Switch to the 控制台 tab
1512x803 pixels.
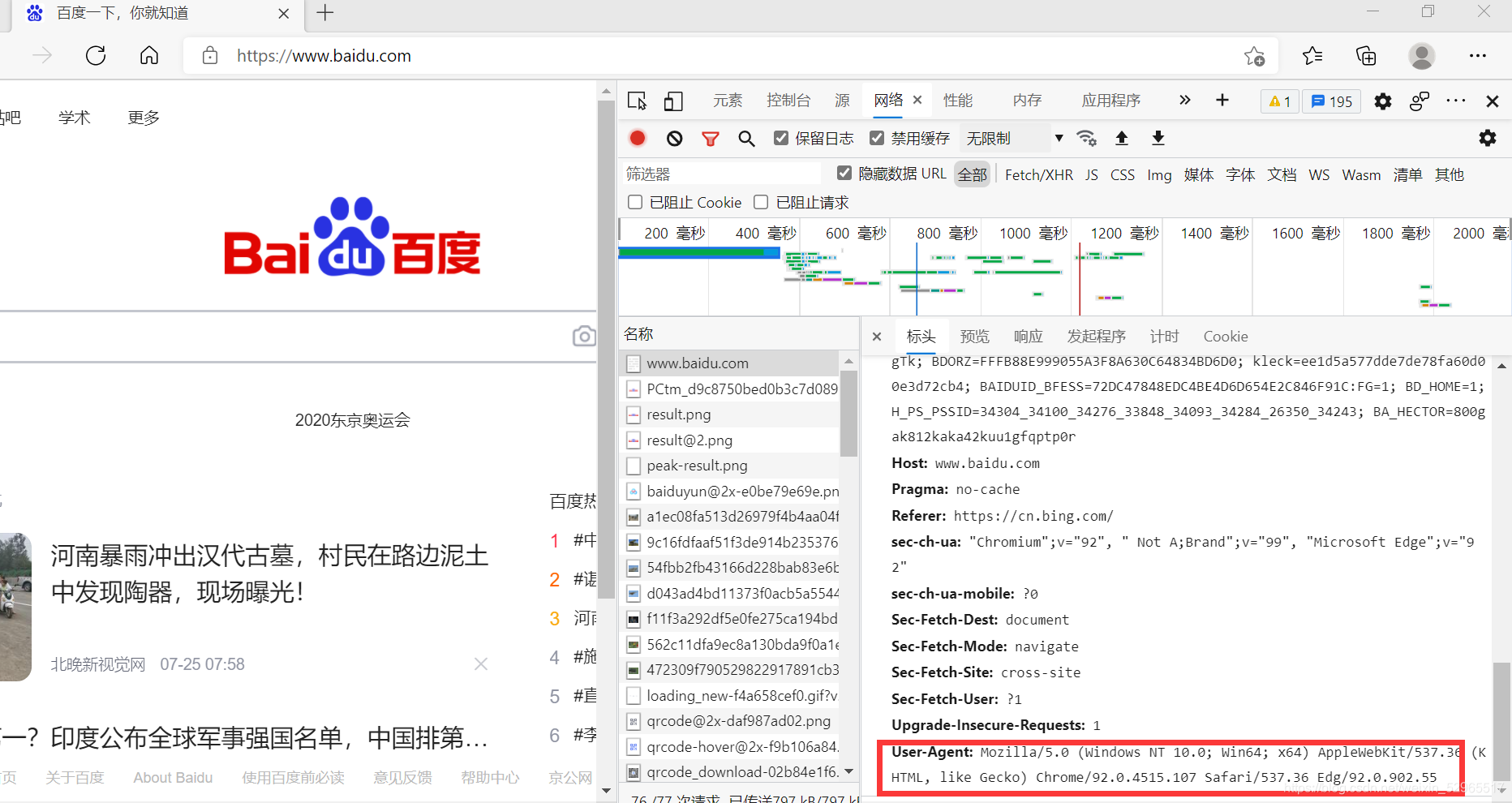click(788, 101)
